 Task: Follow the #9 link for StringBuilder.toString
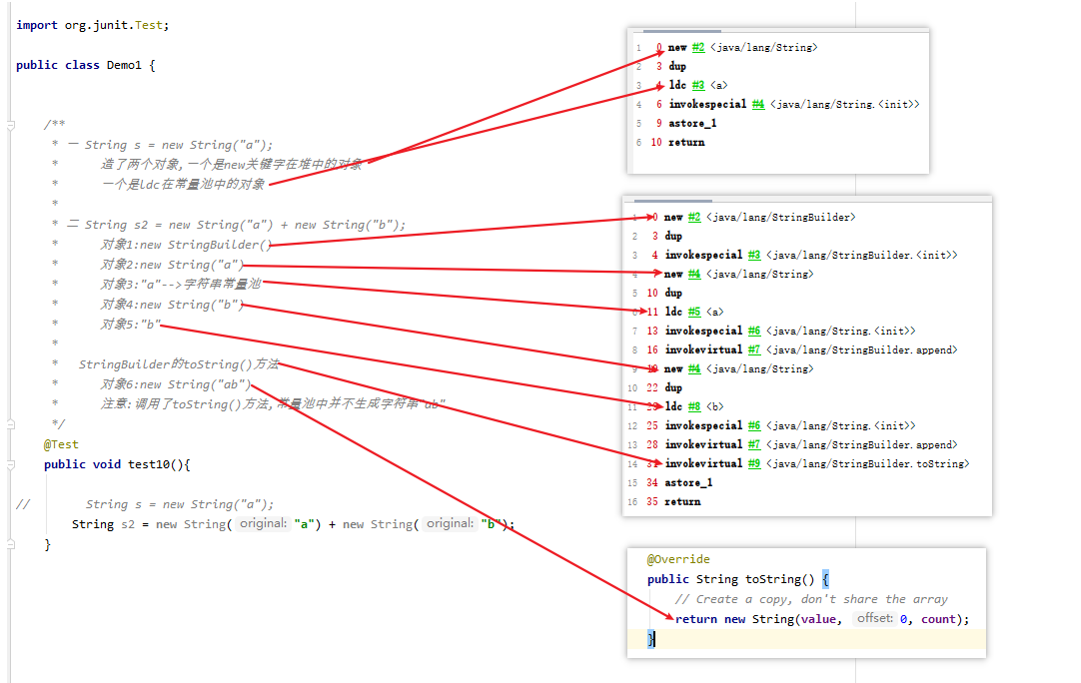pos(755,464)
